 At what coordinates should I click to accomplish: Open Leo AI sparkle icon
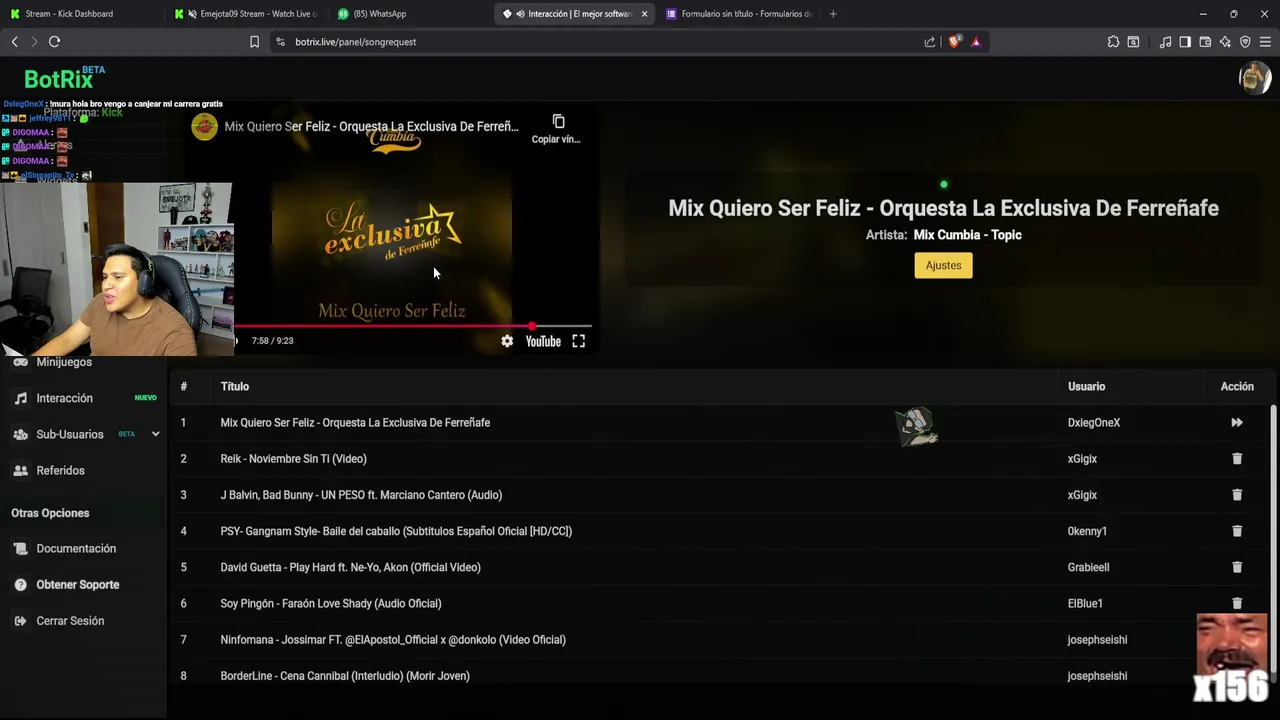(1225, 42)
